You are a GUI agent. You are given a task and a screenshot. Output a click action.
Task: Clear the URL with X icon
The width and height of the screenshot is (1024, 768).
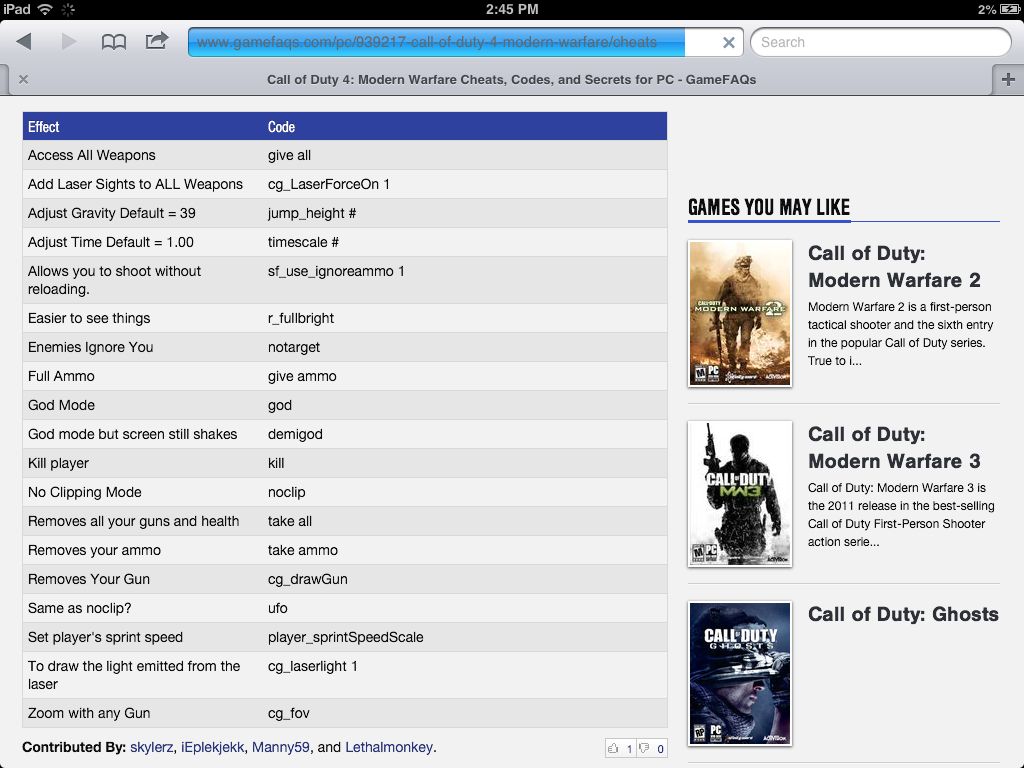729,42
